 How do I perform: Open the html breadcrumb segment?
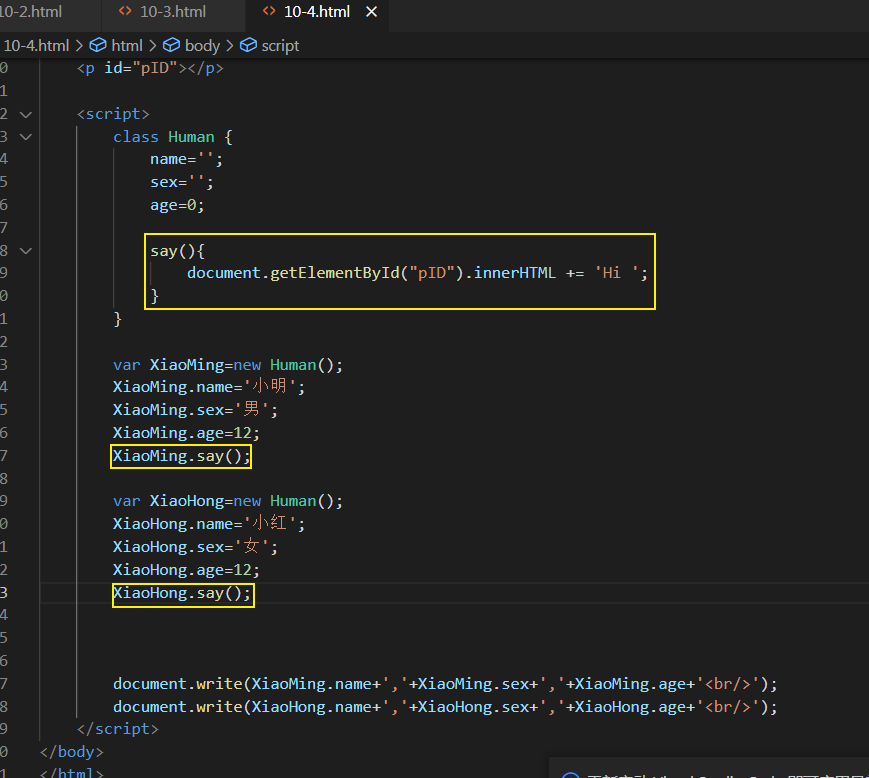point(127,45)
